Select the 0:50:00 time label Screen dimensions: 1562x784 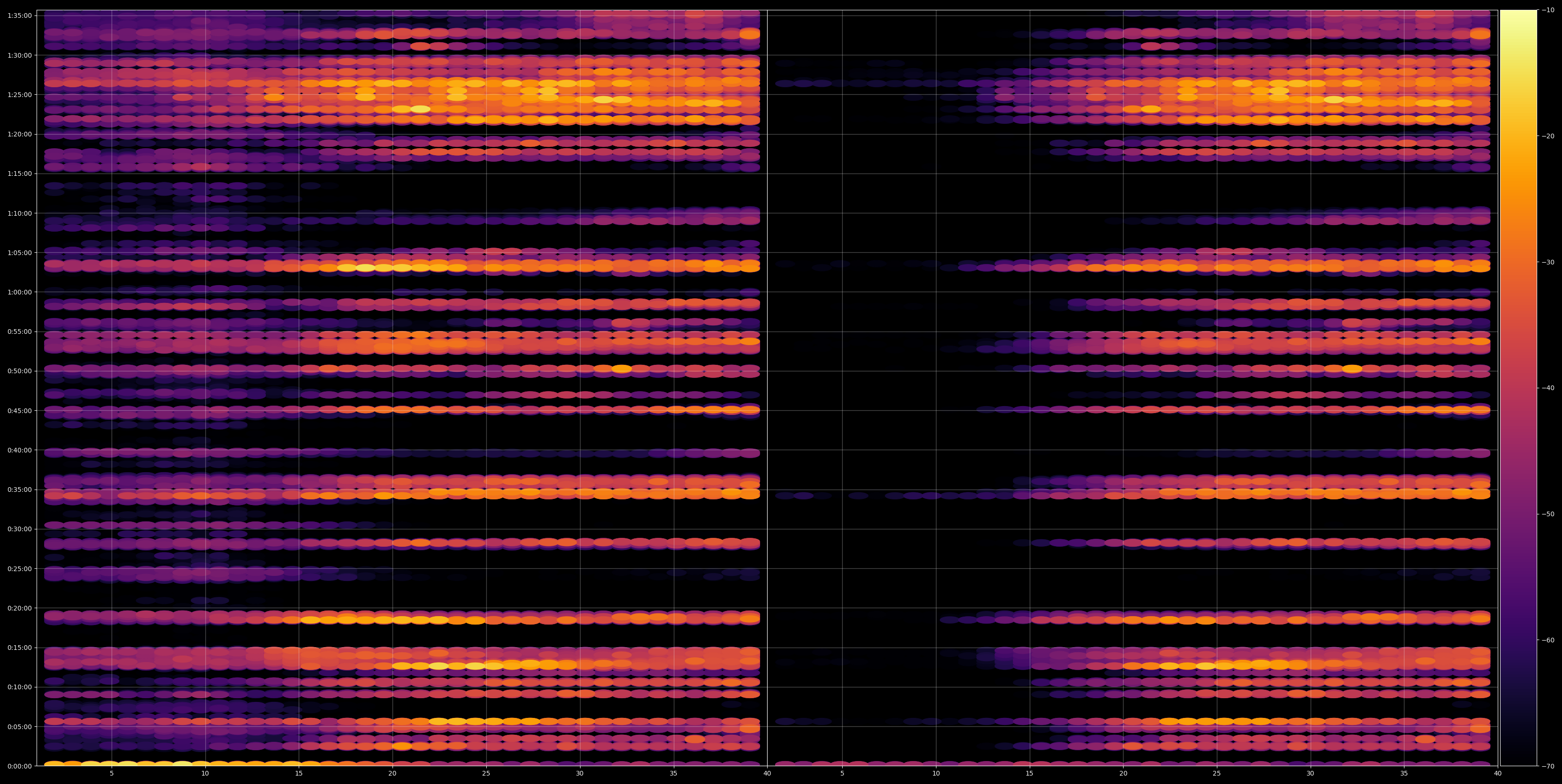[x=19, y=371]
